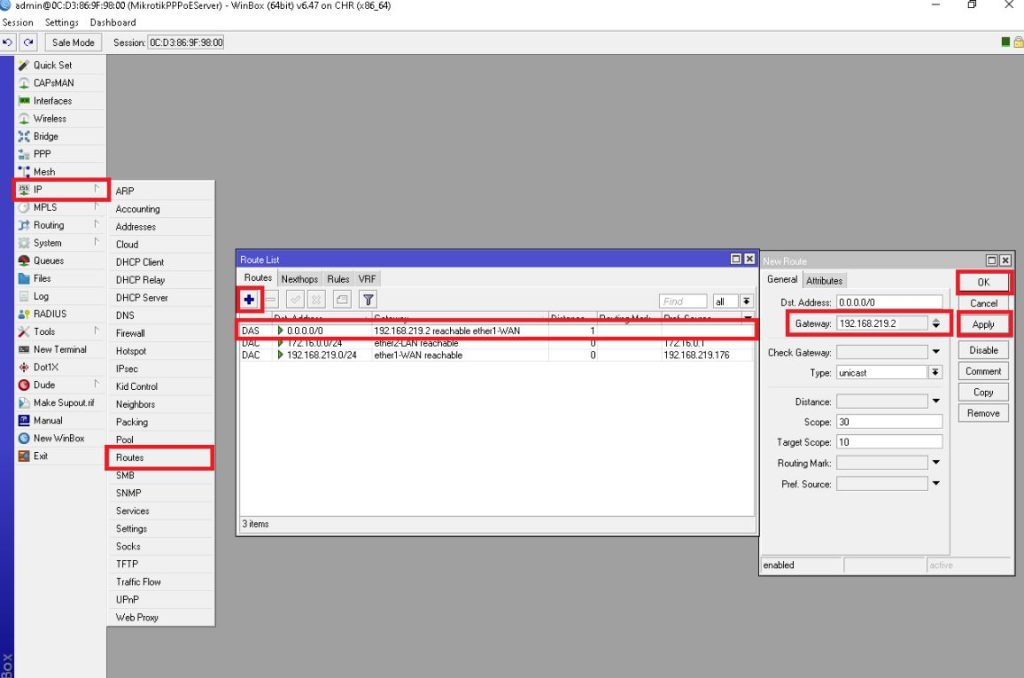Launch New Terminal from sidebar
The height and width of the screenshot is (678, 1024).
click(59, 349)
